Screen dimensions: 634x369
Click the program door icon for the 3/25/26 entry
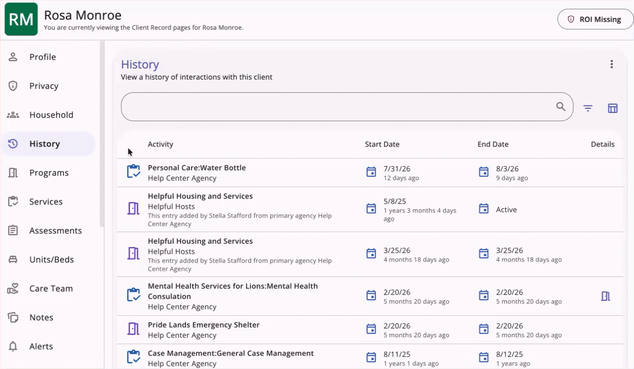point(133,253)
